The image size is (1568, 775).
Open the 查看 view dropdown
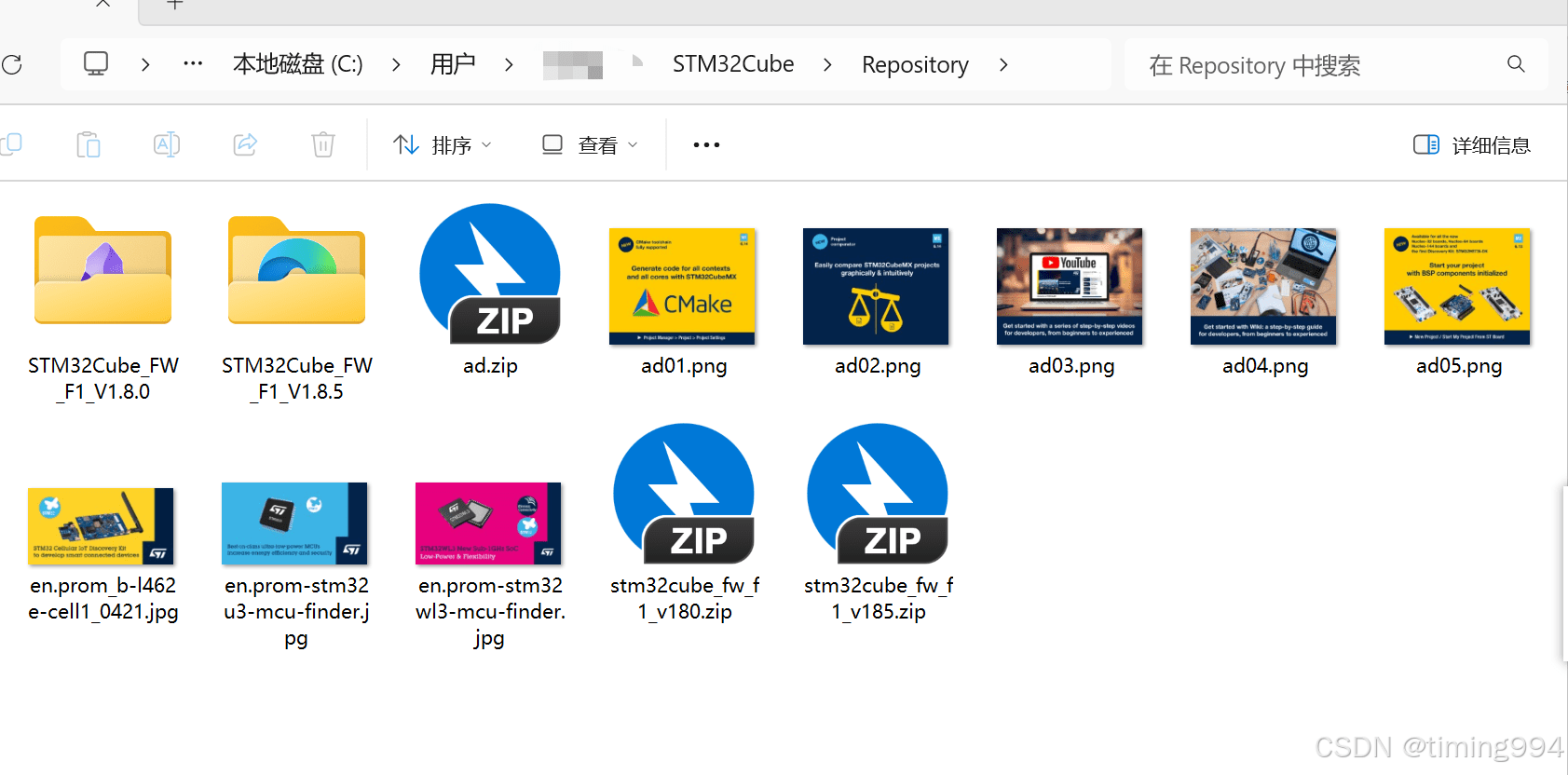point(591,145)
